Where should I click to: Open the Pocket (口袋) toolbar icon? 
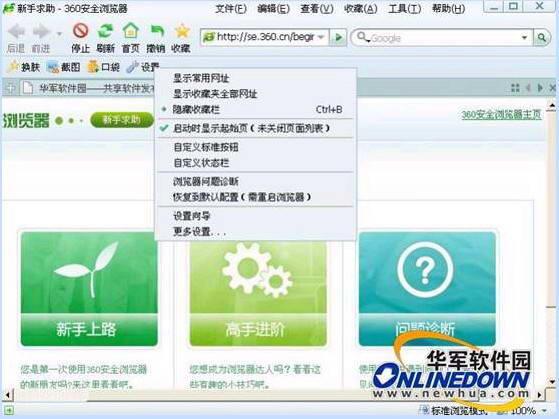[x=93, y=67]
